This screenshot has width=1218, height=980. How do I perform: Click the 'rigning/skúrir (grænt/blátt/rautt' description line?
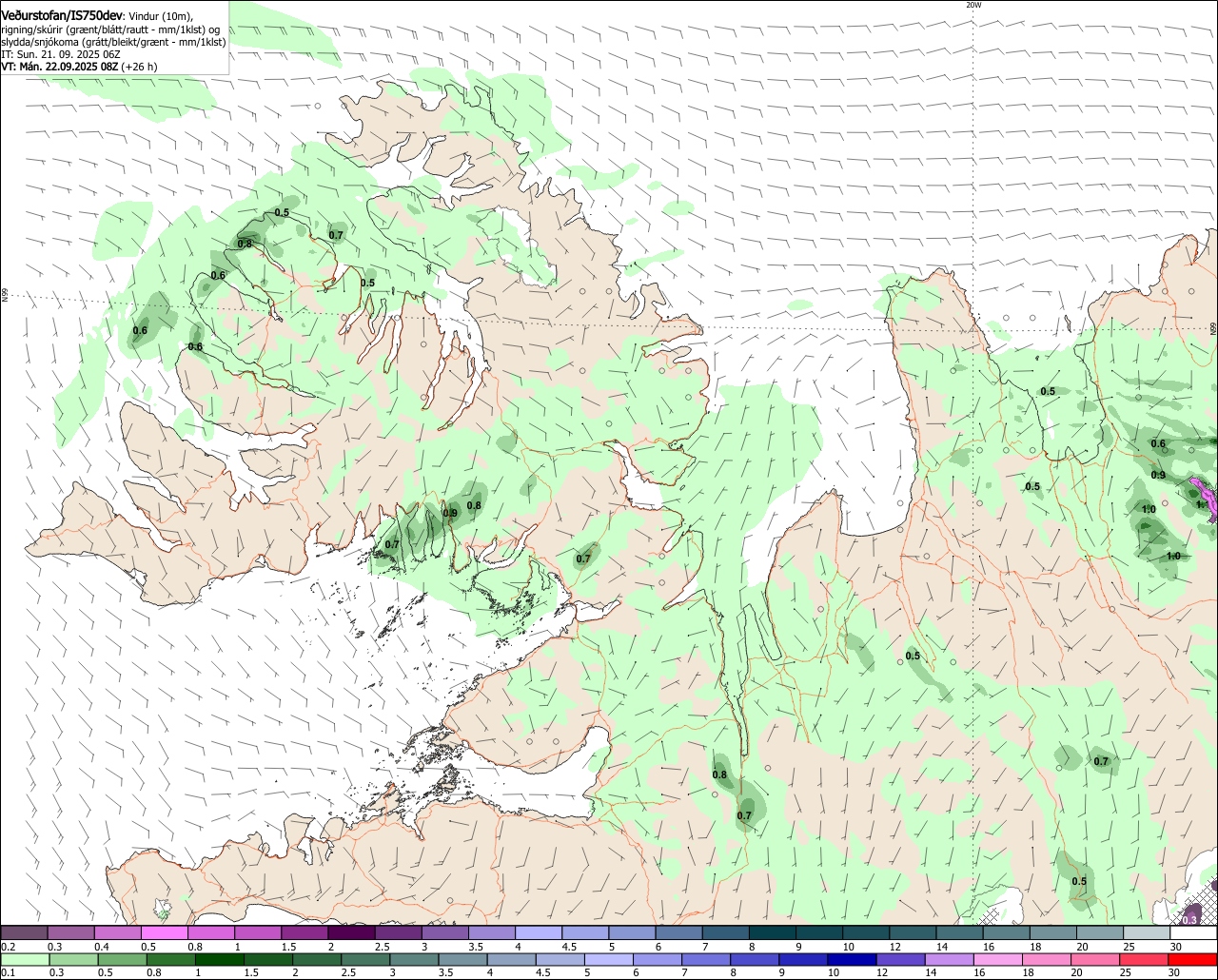pos(110,29)
